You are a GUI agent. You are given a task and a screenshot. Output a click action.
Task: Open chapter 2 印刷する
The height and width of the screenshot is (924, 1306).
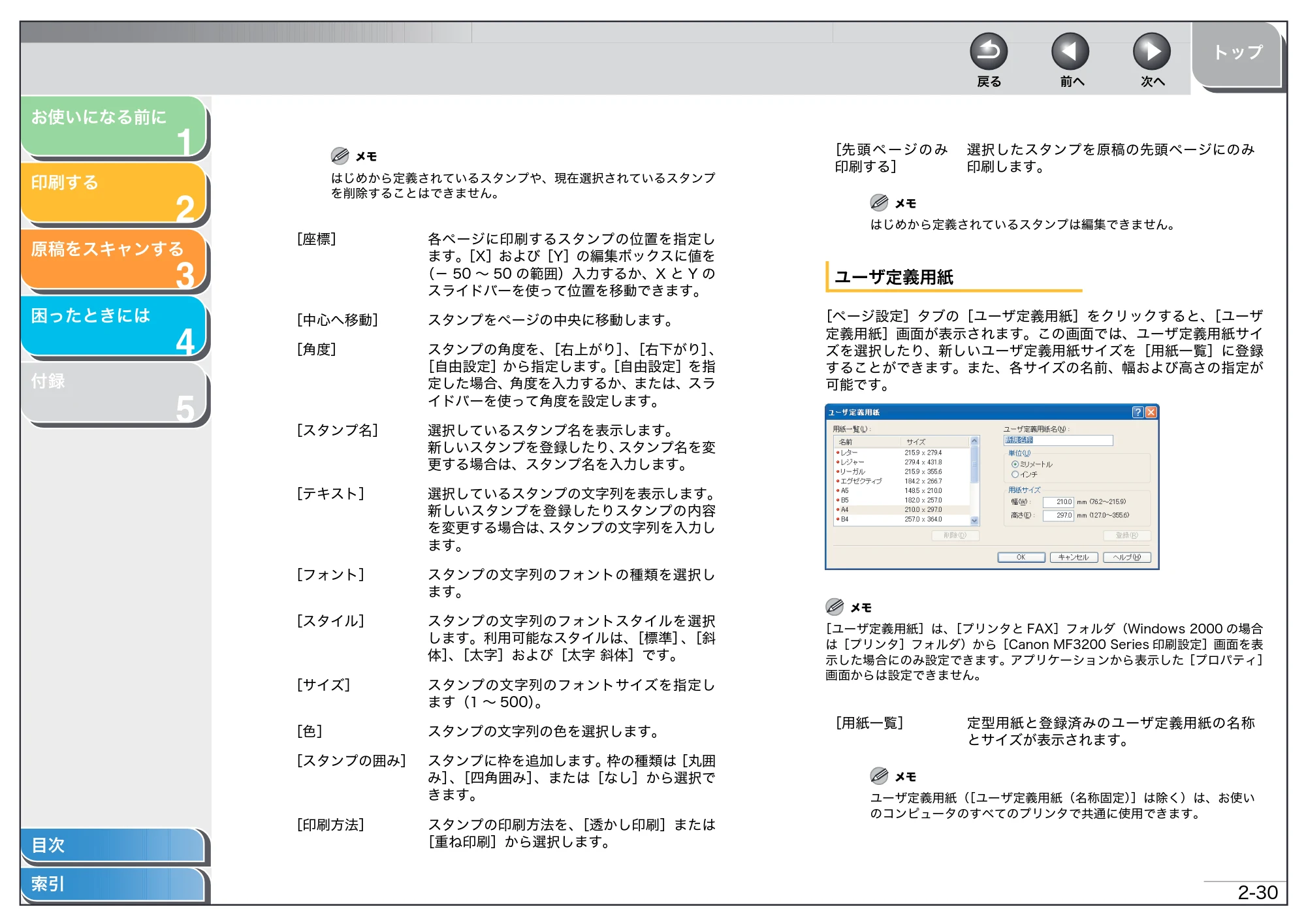[114, 194]
